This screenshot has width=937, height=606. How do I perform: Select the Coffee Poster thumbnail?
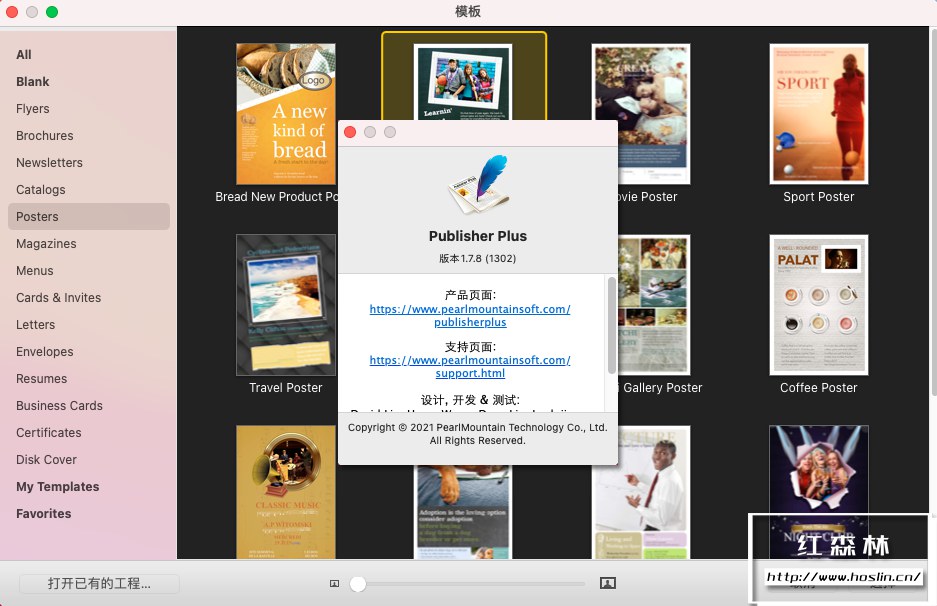point(819,305)
